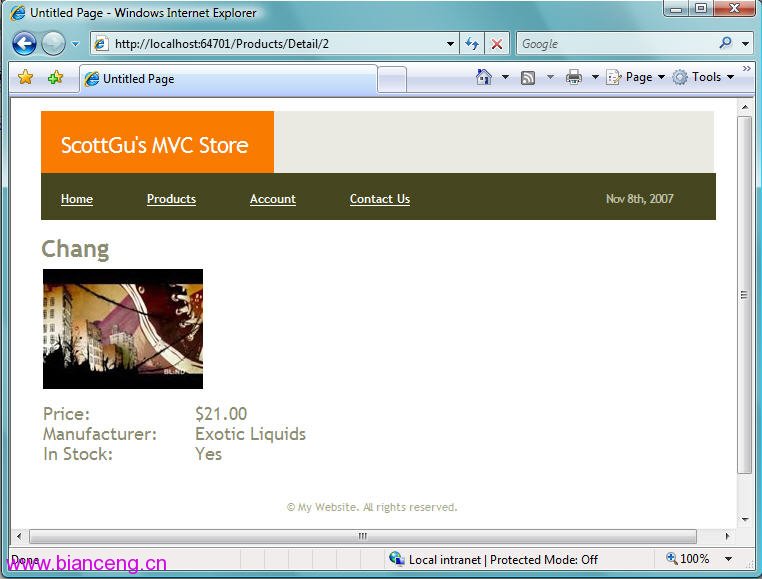This screenshot has width=762, height=579.
Task: Run search with the magnifier icon
Action: 726,43
